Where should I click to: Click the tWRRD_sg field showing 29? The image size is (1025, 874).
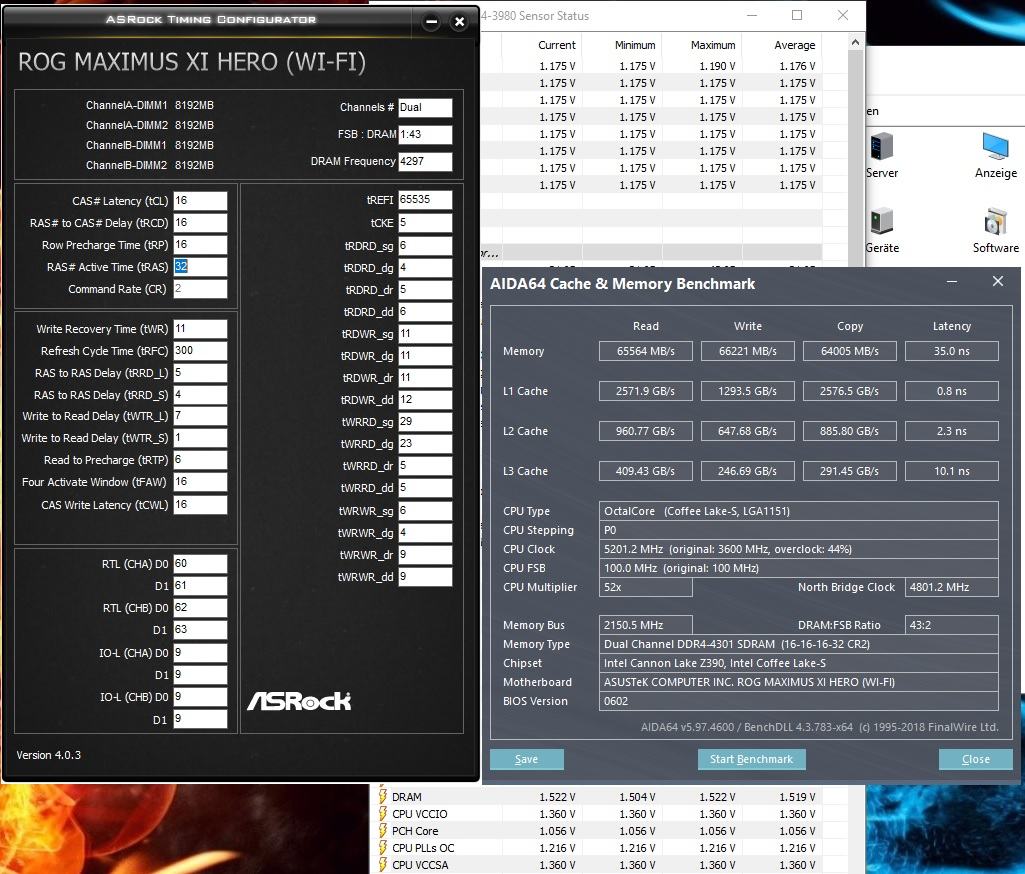point(425,422)
